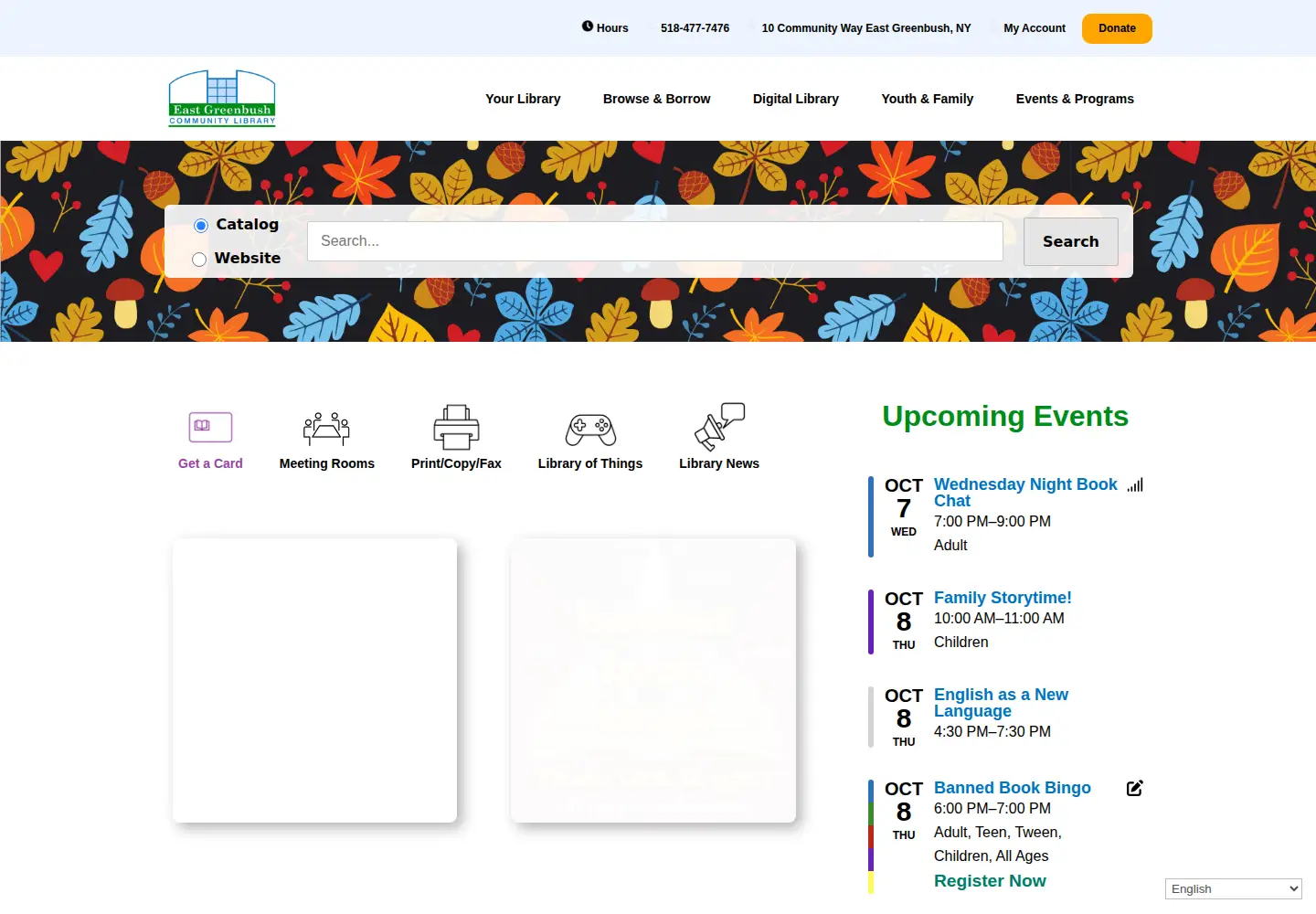Open the Browse & Borrow menu
The height and width of the screenshot is (914, 1316).
tap(656, 99)
